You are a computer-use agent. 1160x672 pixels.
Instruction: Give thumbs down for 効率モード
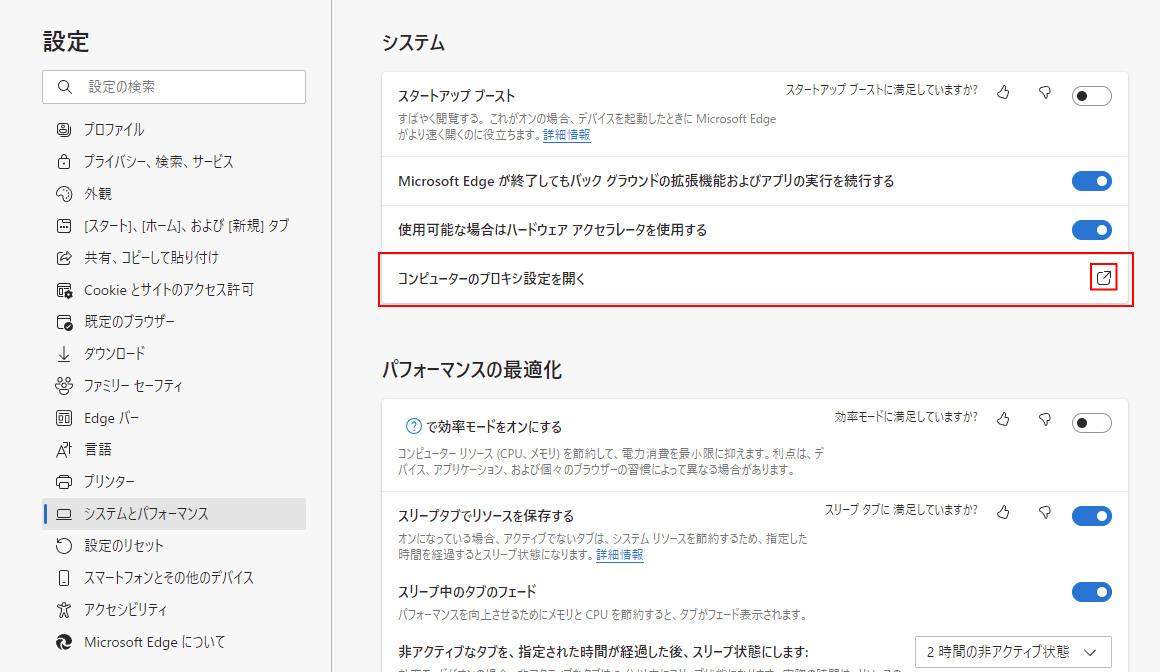(x=1045, y=419)
